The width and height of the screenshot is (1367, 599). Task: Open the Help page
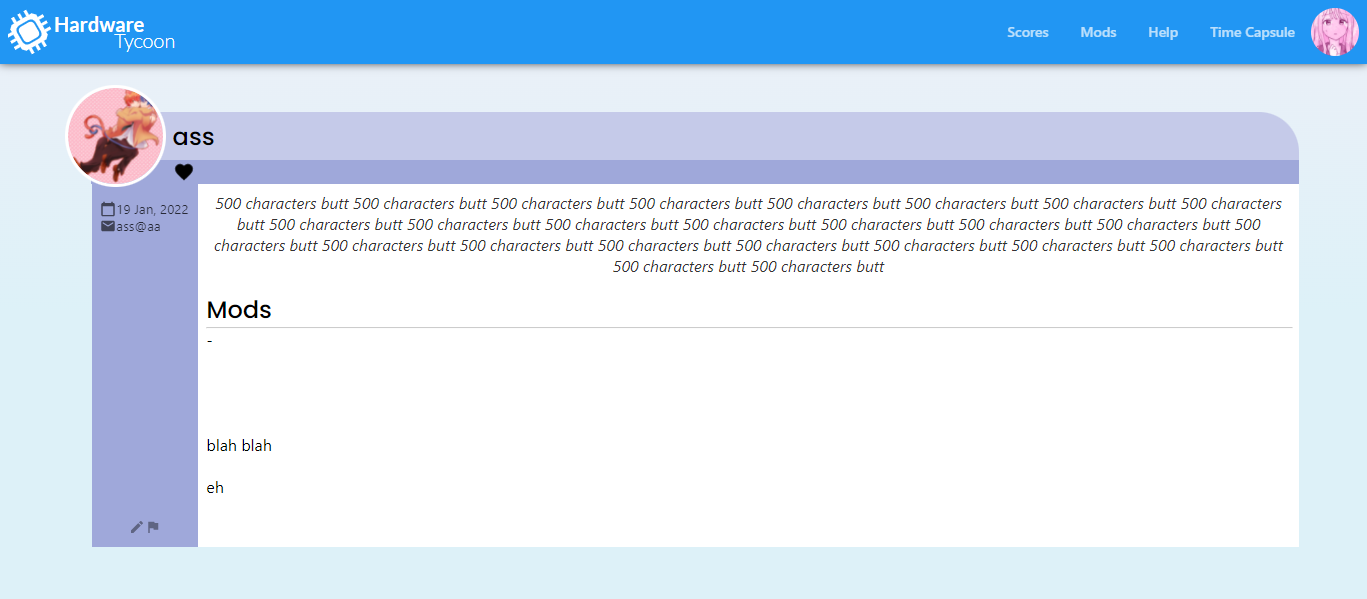coord(1163,32)
